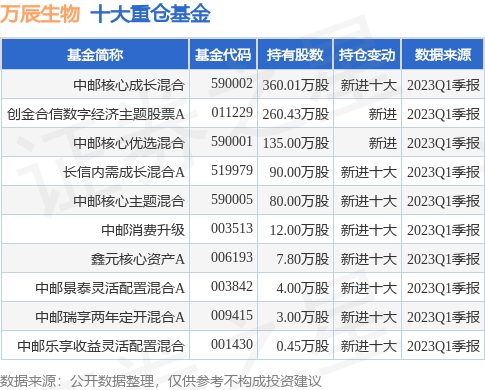Click fund code 590001
The width and height of the screenshot is (485, 390).
pos(232,141)
